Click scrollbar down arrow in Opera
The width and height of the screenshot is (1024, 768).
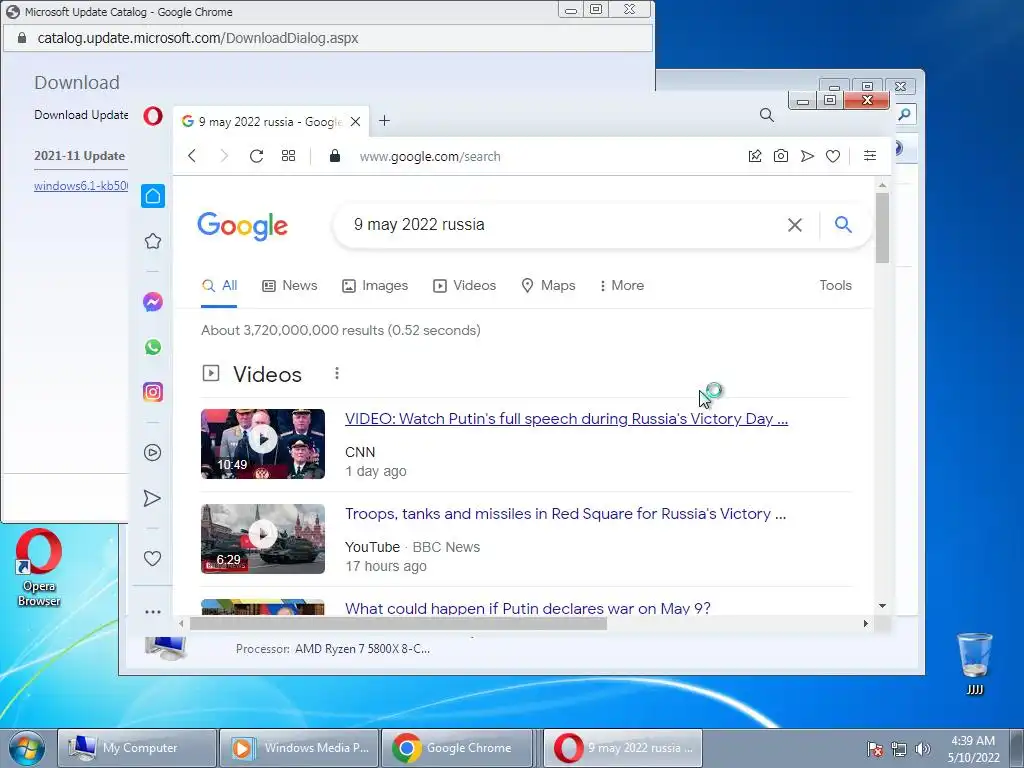[882, 606]
